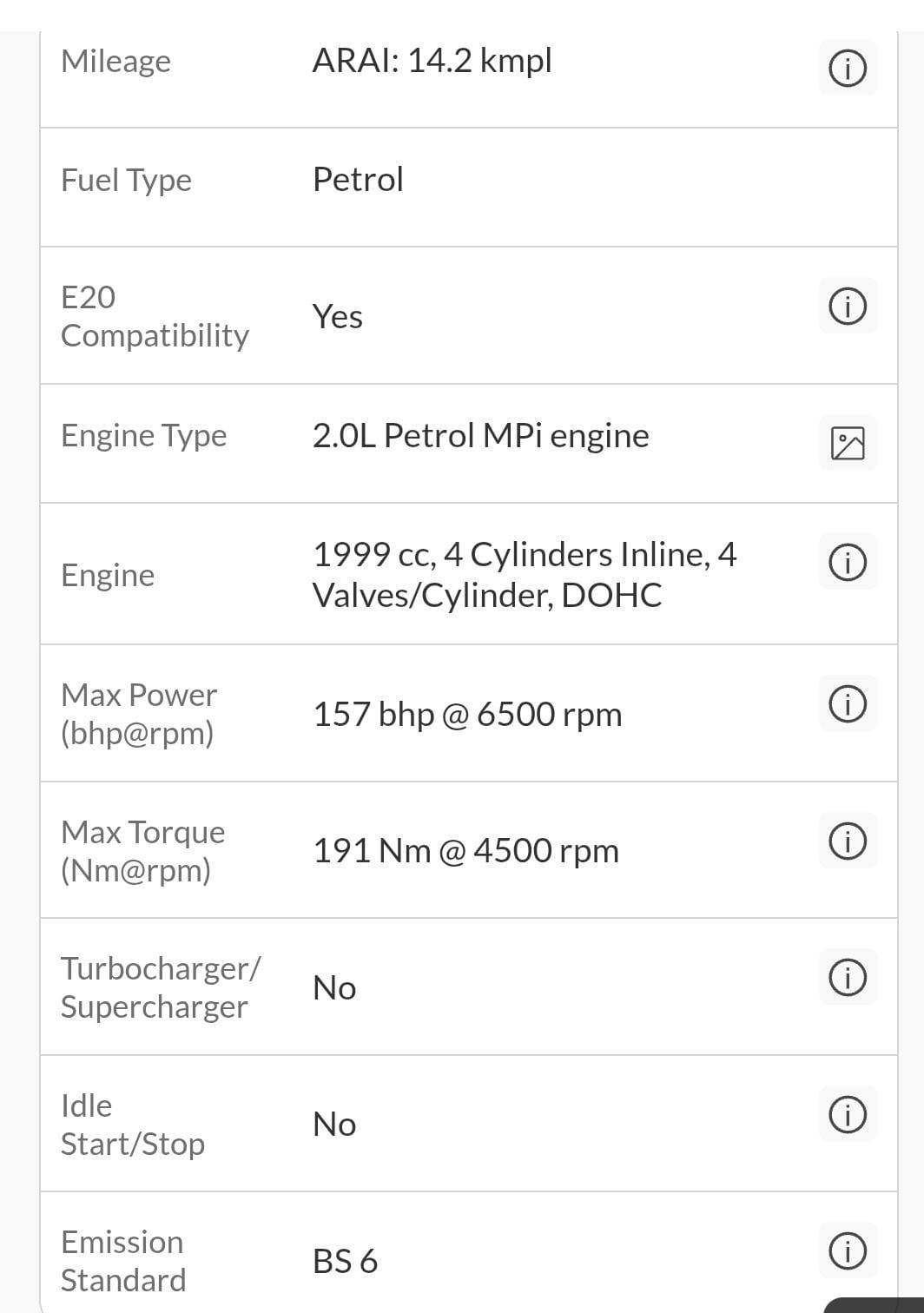Screen dimensions: 924x1313
Task: View the Engine Type image icon
Action: click(848, 443)
